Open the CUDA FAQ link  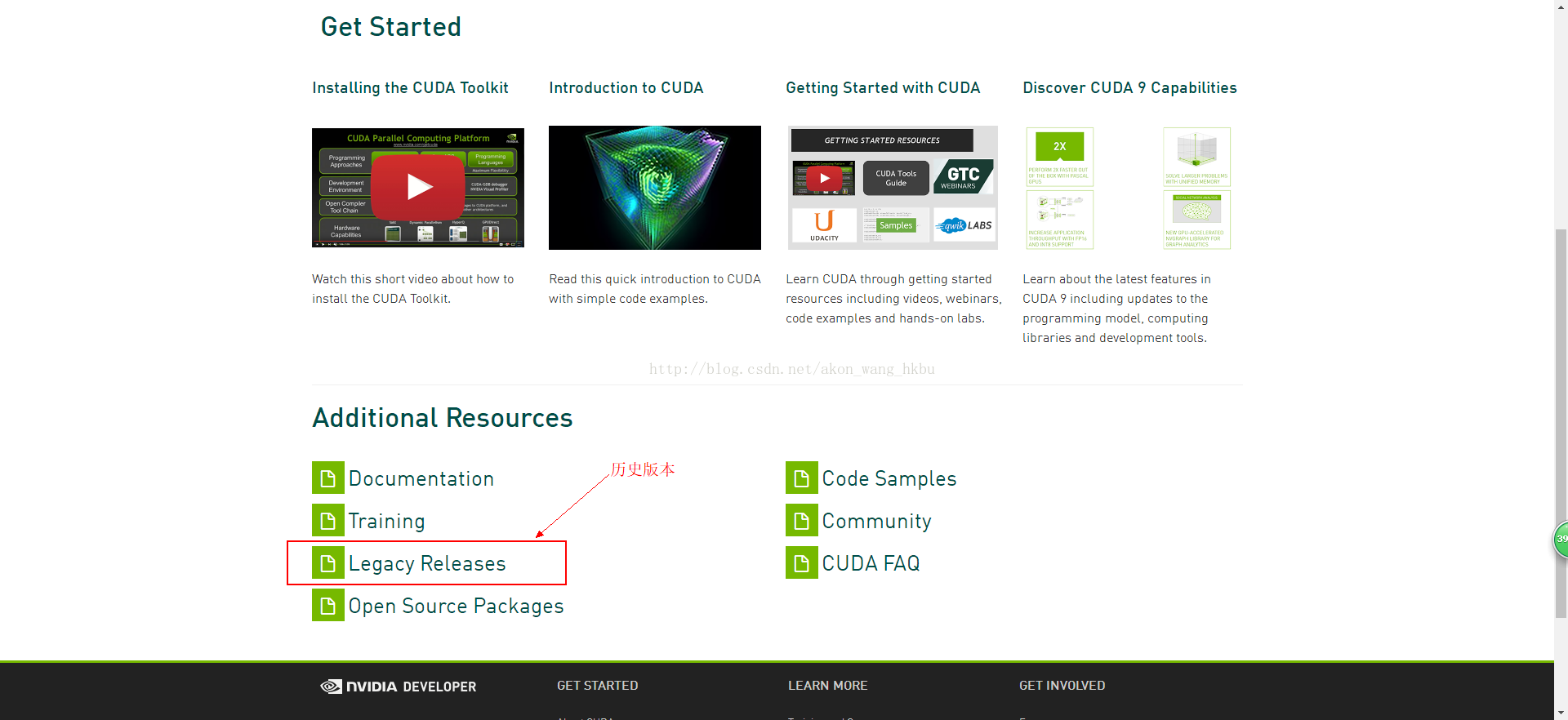pyautogui.click(x=871, y=563)
